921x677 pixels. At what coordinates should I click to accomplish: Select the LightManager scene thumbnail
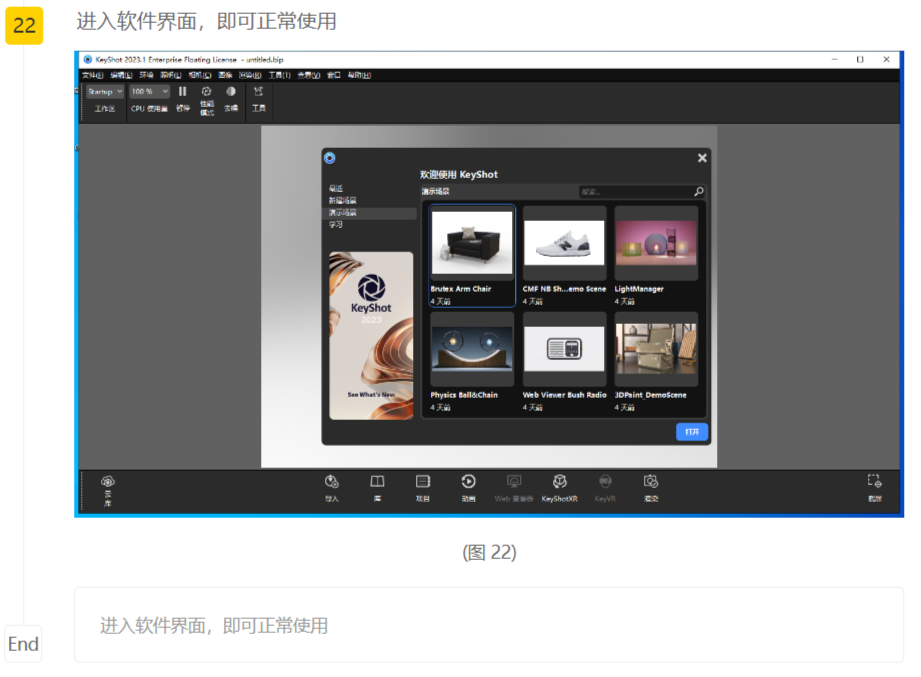[x=656, y=242]
